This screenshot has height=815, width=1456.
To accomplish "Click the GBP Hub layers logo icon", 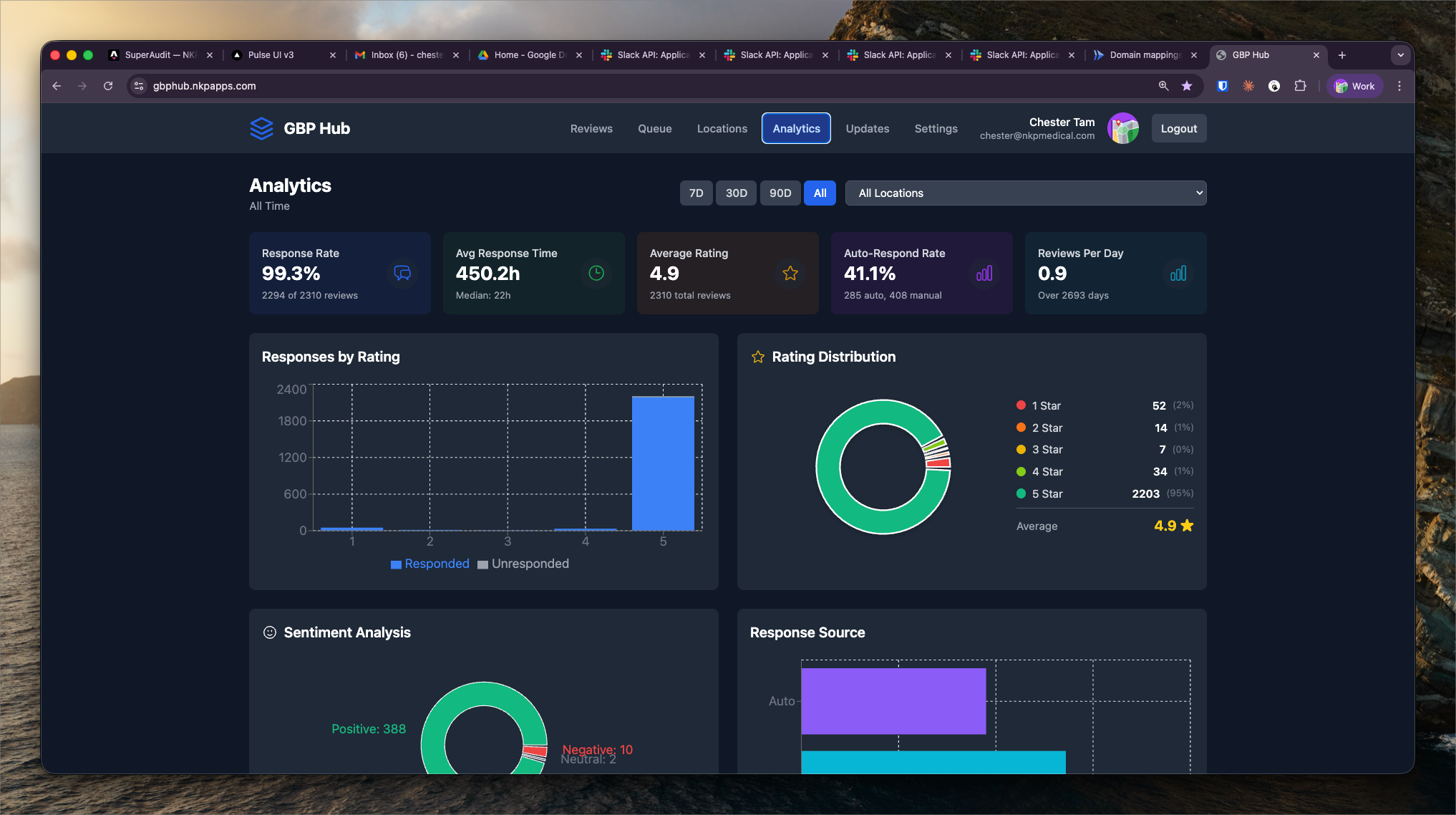I will click(261, 129).
